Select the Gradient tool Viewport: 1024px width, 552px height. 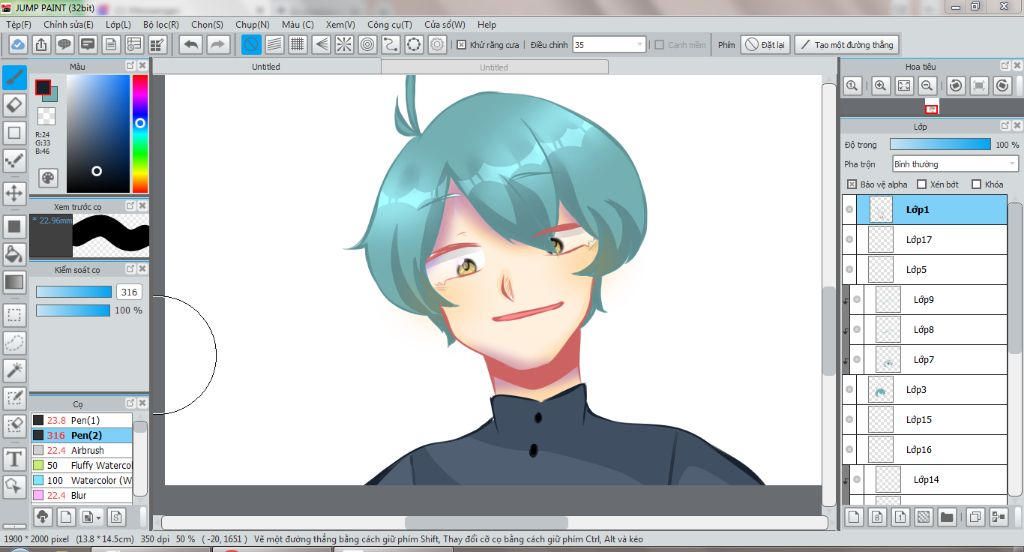(x=14, y=282)
